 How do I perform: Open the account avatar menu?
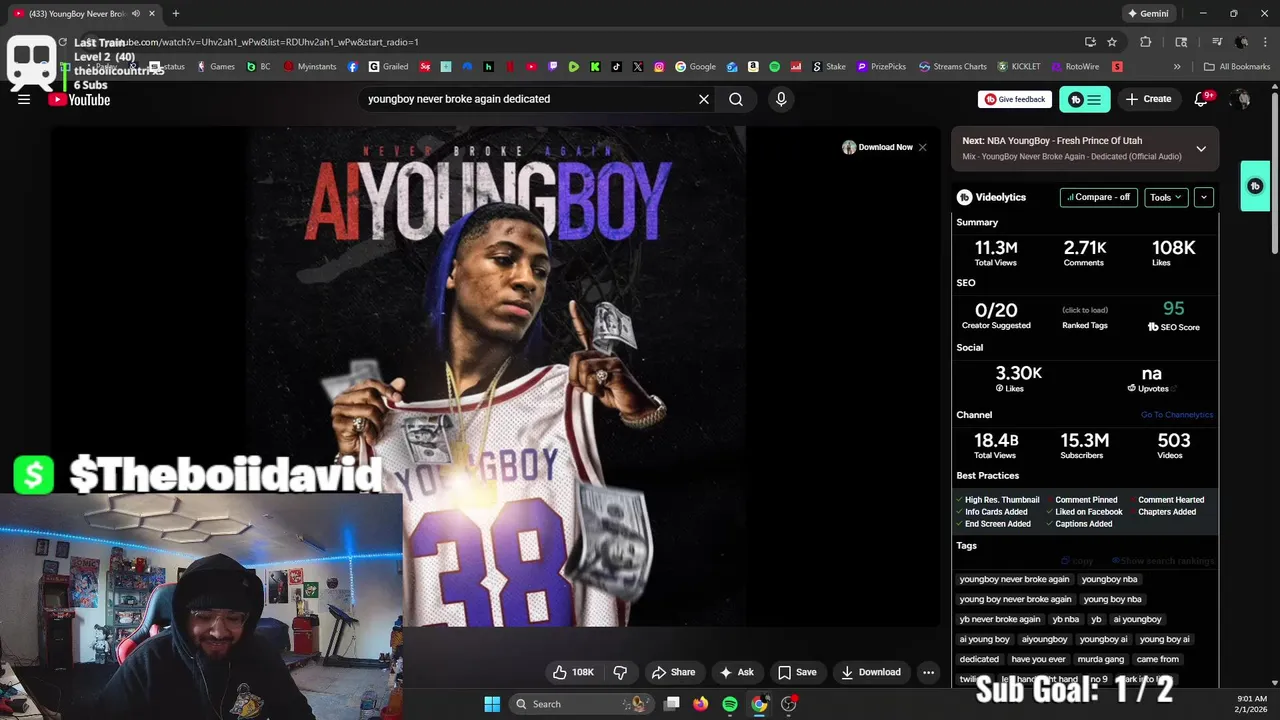pos(1241,99)
